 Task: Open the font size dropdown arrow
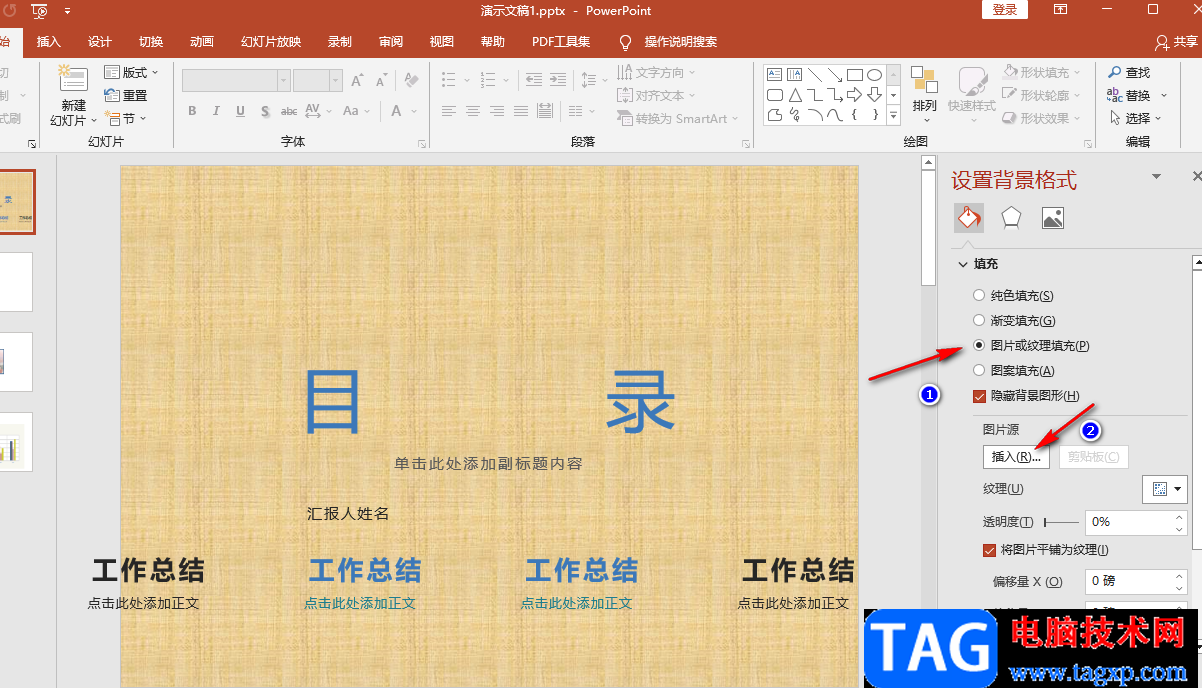pyautogui.click(x=336, y=80)
